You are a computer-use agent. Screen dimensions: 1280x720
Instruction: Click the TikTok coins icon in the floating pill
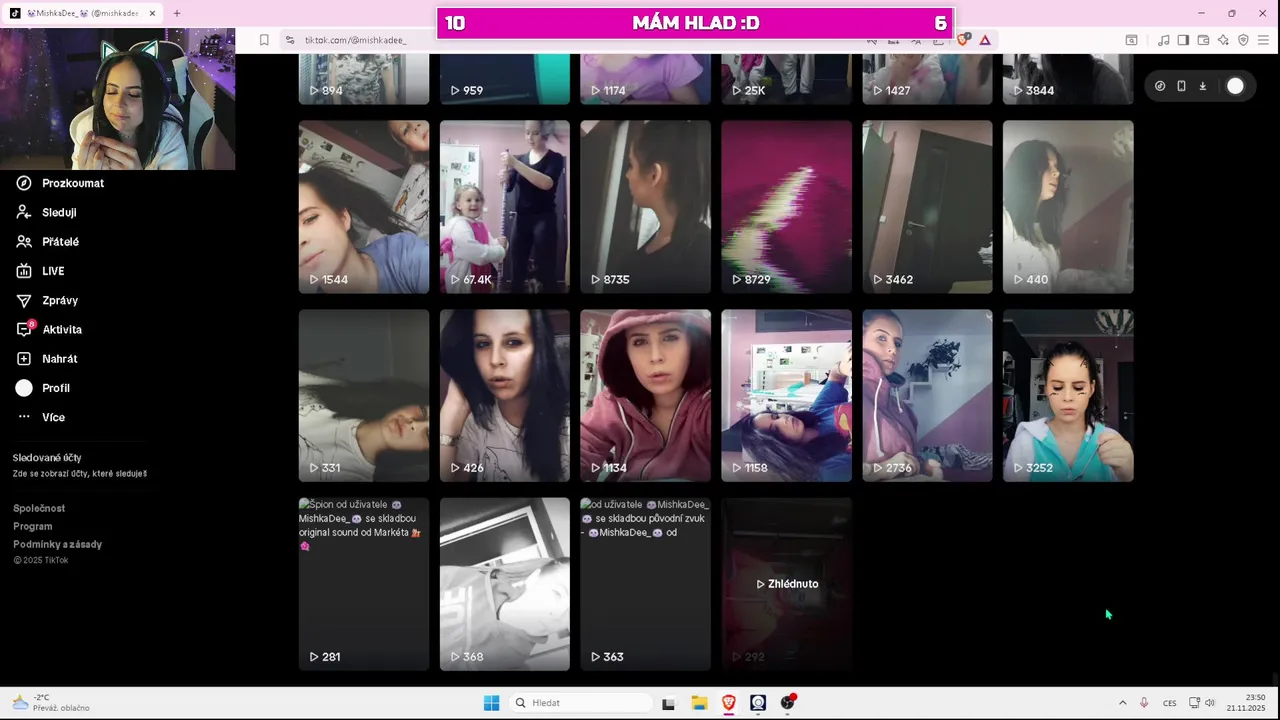[1160, 86]
